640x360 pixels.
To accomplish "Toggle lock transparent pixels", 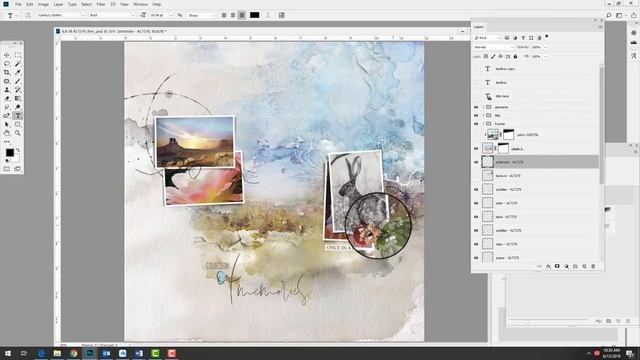I will [486, 56].
